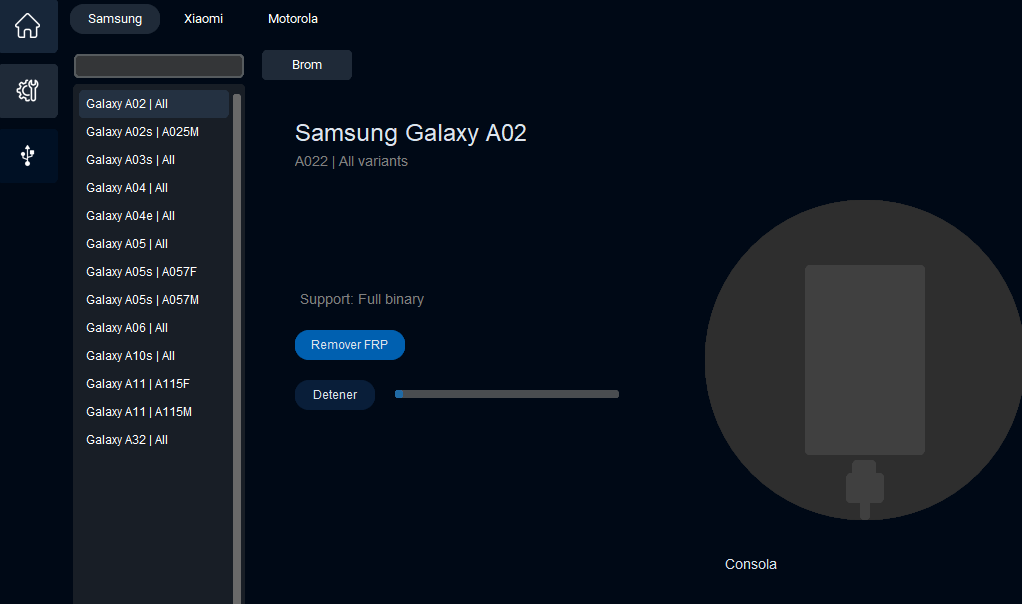Switch to the Xiaomi tab
The height and width of the screenshot is (604, 1022).
click(203, 19)
